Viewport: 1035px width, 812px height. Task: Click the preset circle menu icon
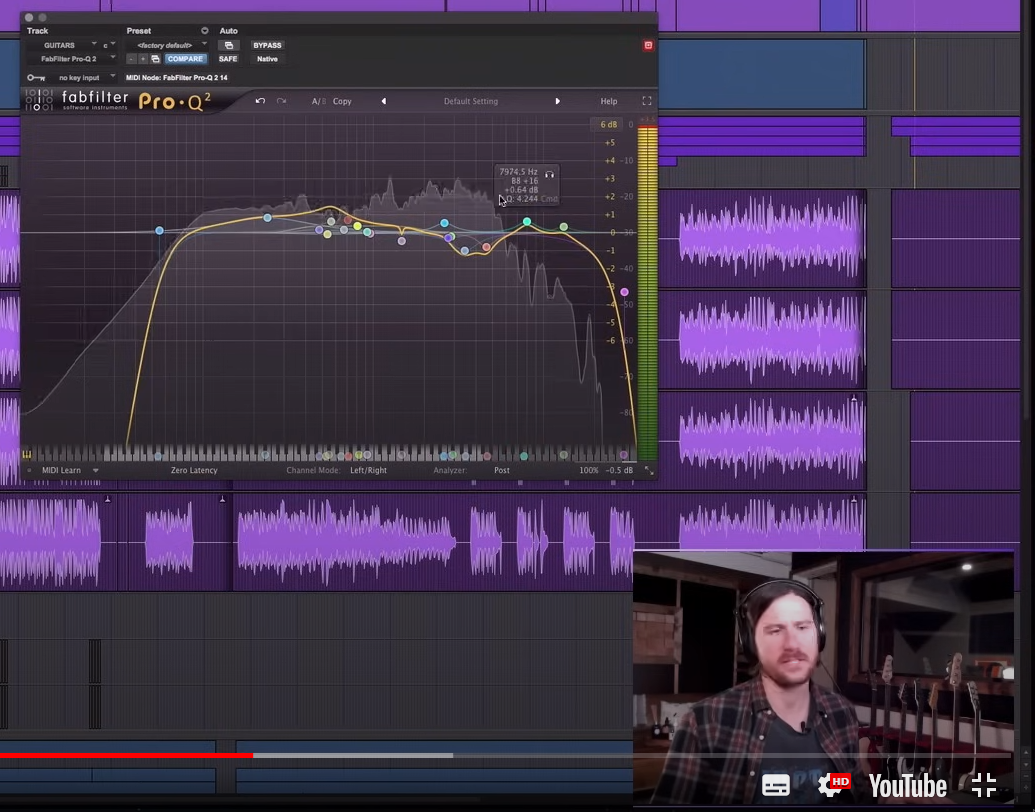tap(205, 31)
